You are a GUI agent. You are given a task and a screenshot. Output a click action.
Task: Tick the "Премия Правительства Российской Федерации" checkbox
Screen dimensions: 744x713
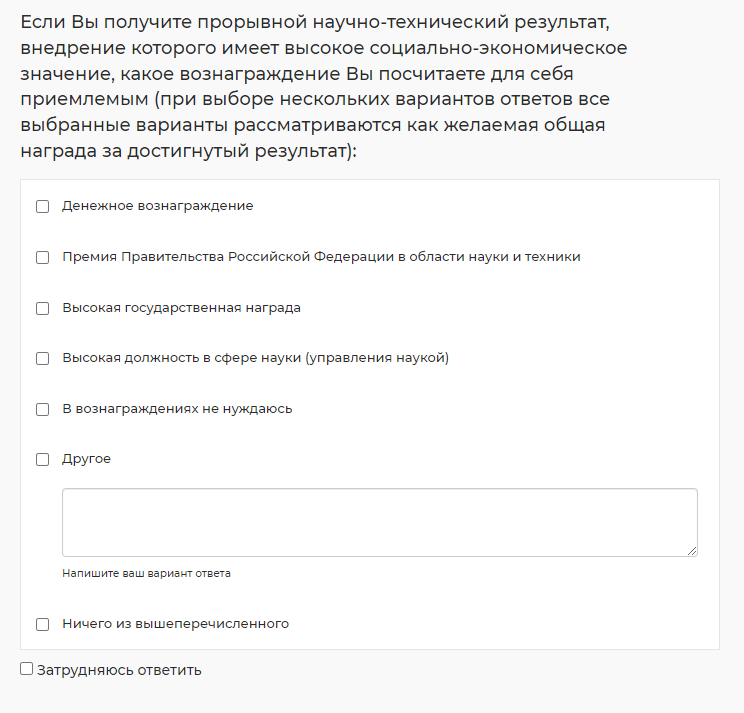[43, 258]
